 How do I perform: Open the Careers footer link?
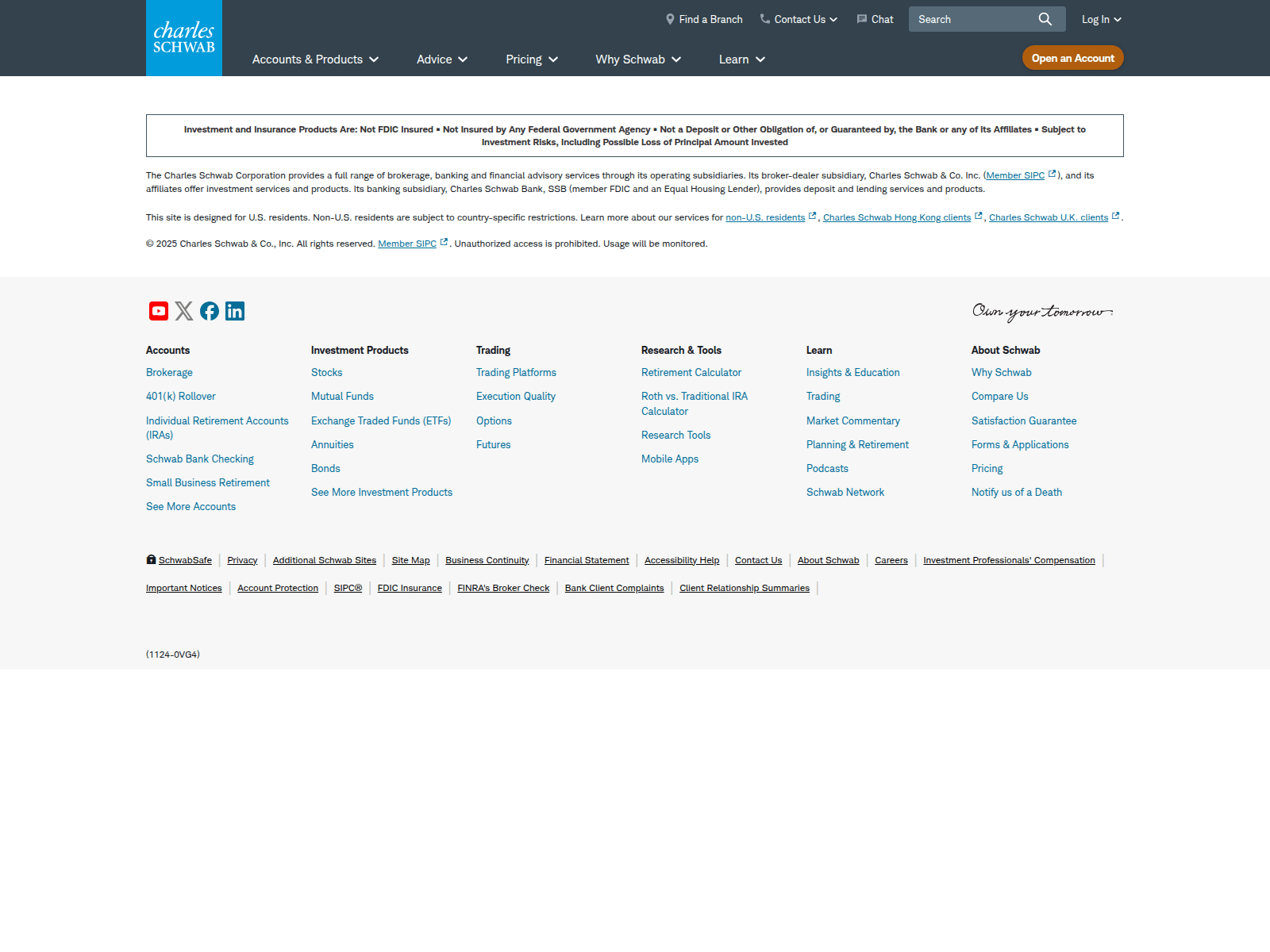tap(891, 560)
